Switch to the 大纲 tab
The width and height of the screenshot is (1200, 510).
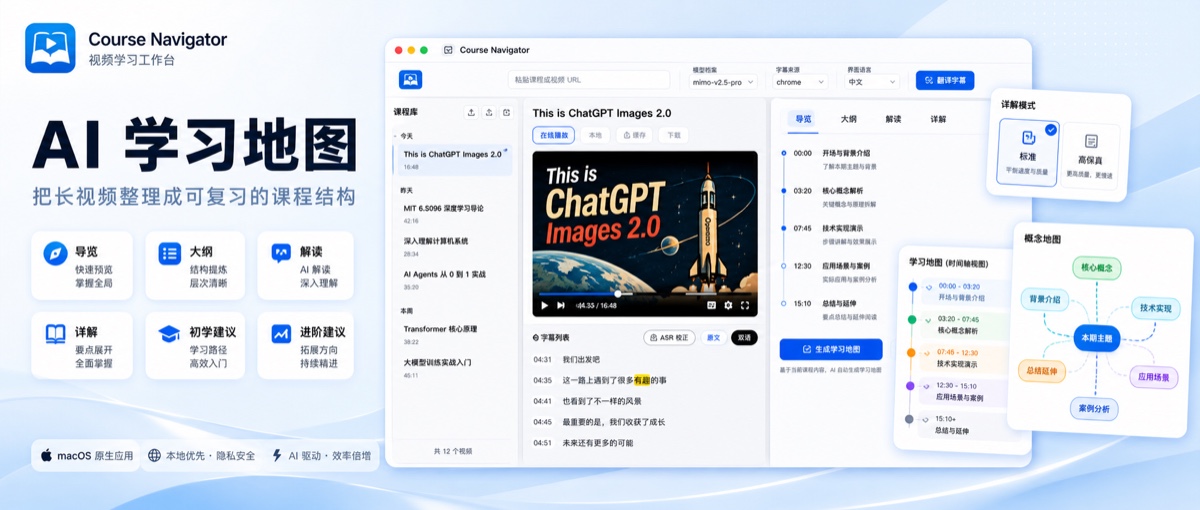tap(848, 119)
